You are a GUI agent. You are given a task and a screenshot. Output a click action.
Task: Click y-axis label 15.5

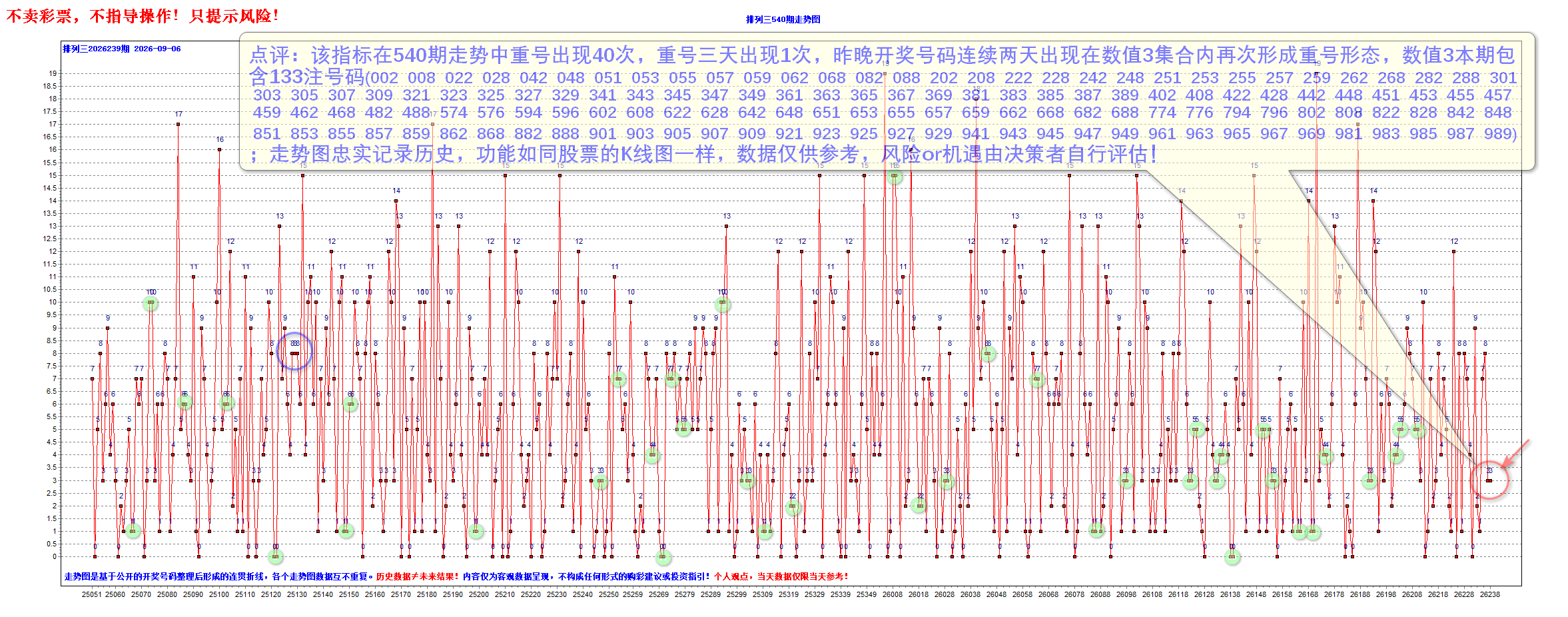pos(50,163)
